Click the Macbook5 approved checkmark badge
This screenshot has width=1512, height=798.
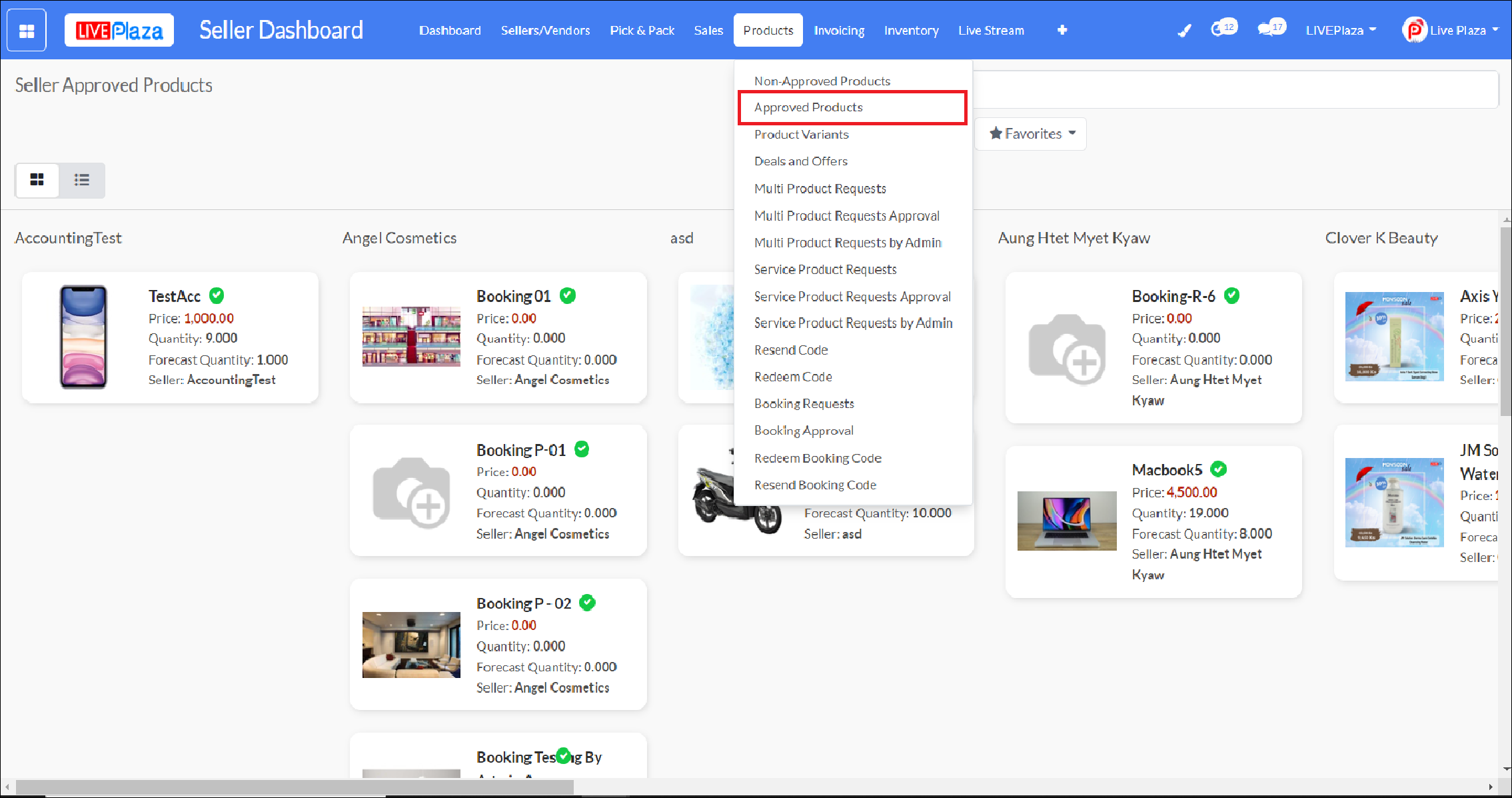[1219, 469]
